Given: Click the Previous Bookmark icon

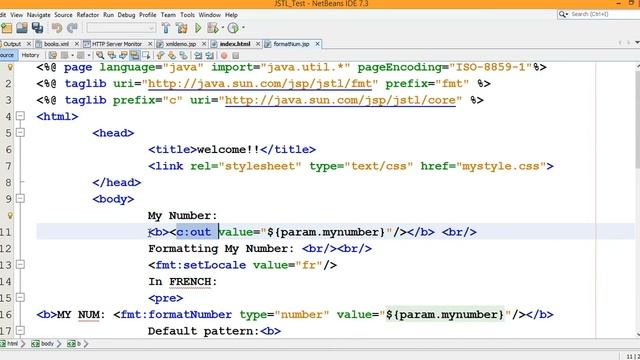Looking at the screenshot, I should coord(160,55).
